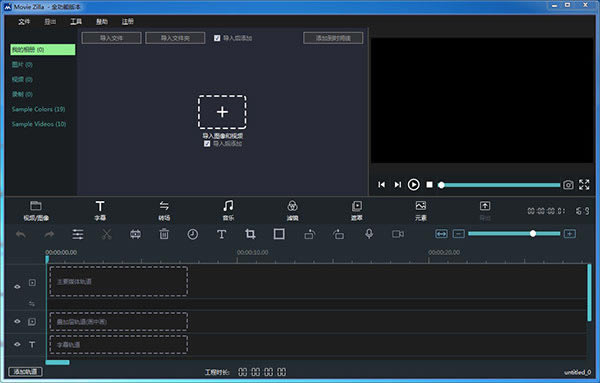The height and width of the screenshot is (383, 600).
Task: Open the first menu (文件) in menu bar
Action: pos(24,21)
